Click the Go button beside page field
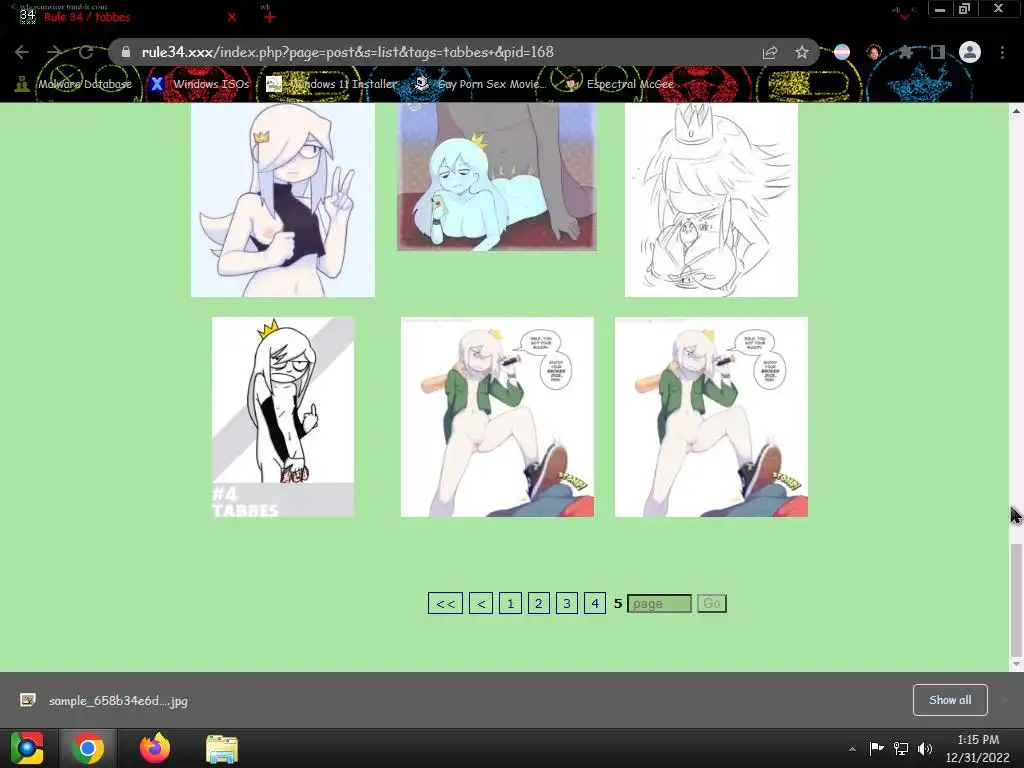1024x768 pixels. click(x=712, y=603)
